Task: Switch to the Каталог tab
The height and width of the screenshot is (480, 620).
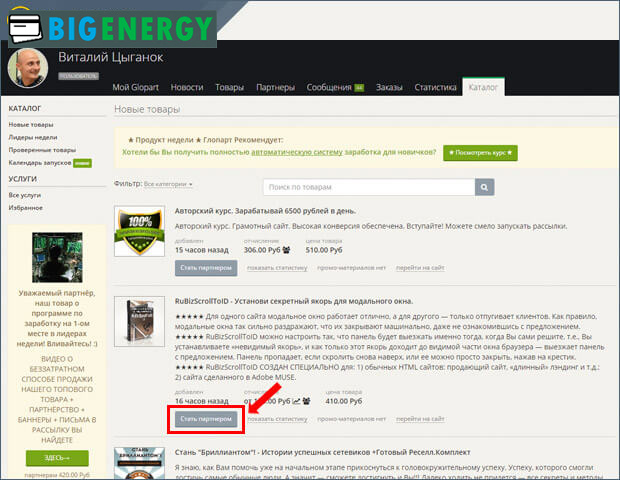Action: tap(484, 88)
